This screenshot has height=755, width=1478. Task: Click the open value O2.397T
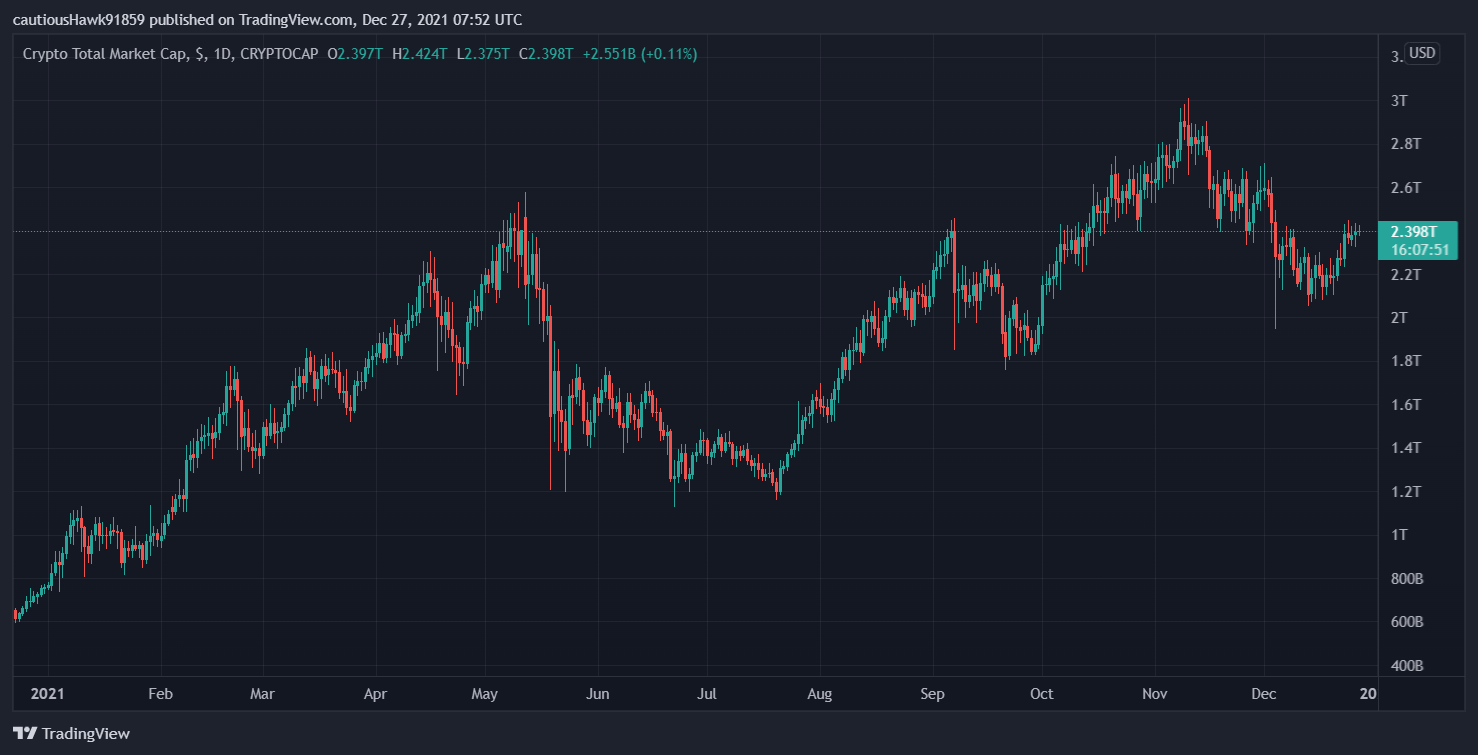[355, 54]
